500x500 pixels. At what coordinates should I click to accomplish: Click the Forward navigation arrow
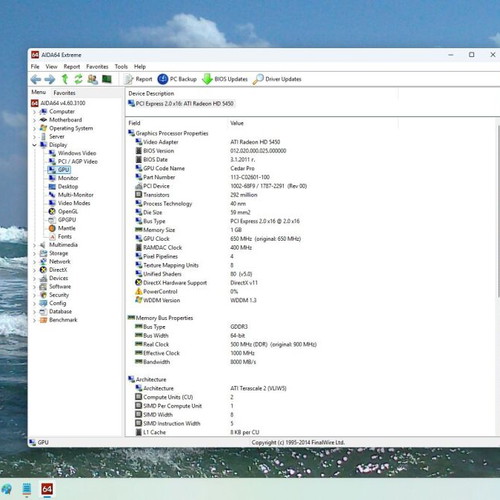point(50,79)
